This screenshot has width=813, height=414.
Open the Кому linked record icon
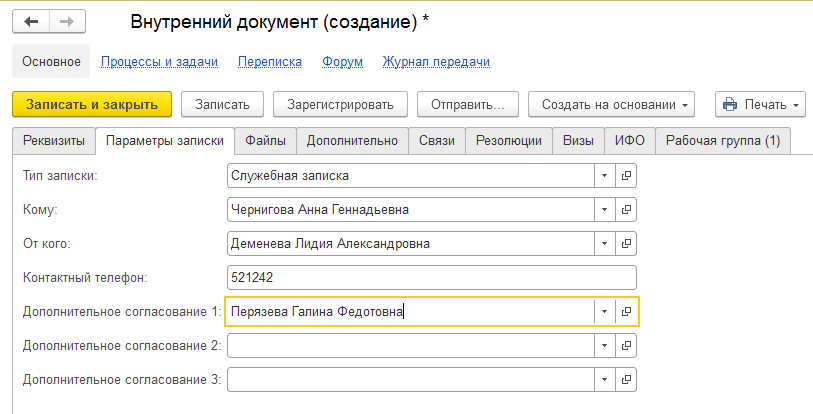coord(626,210)
